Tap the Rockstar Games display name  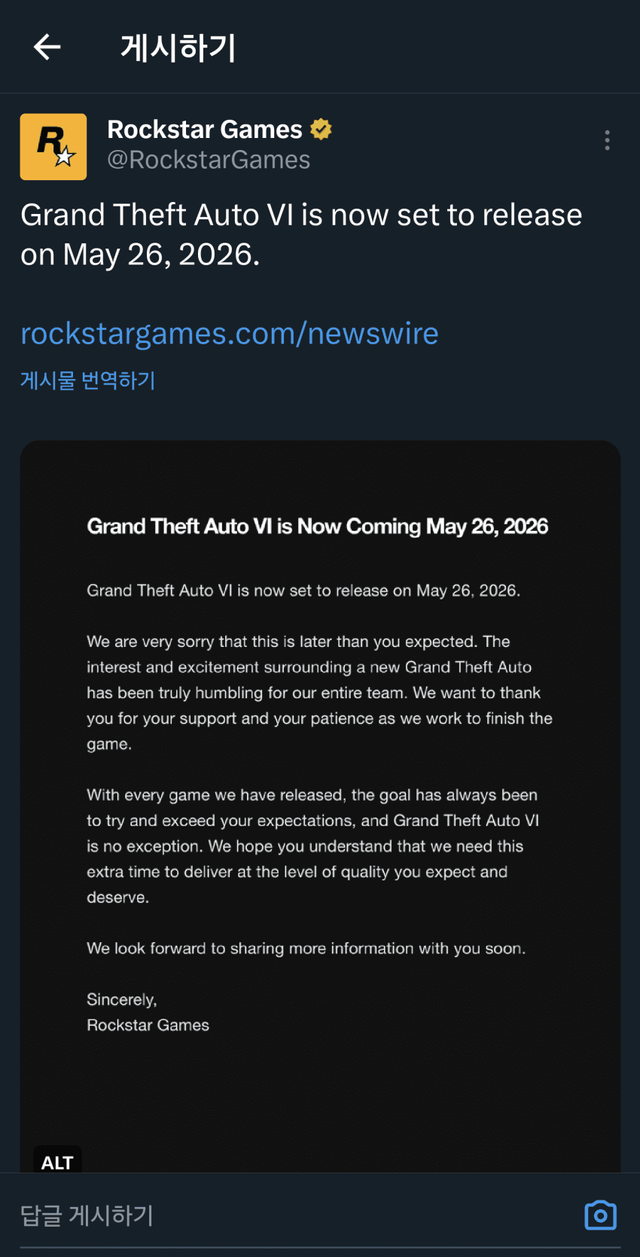coord(204,130)
